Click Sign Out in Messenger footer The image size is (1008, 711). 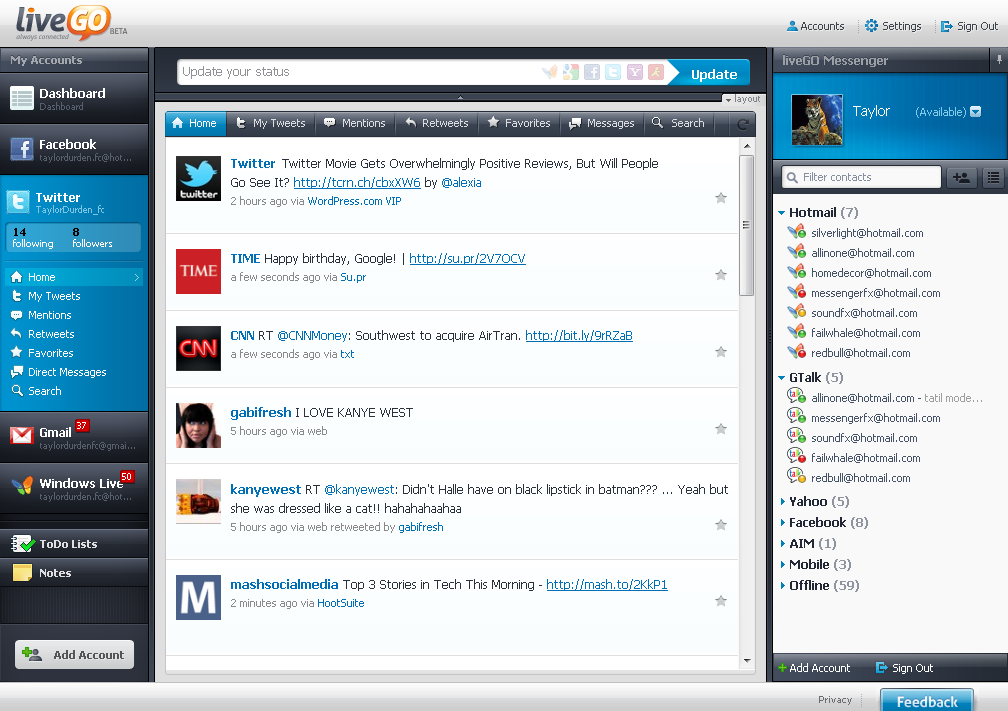pyautogui.click(x=904, y=668)
